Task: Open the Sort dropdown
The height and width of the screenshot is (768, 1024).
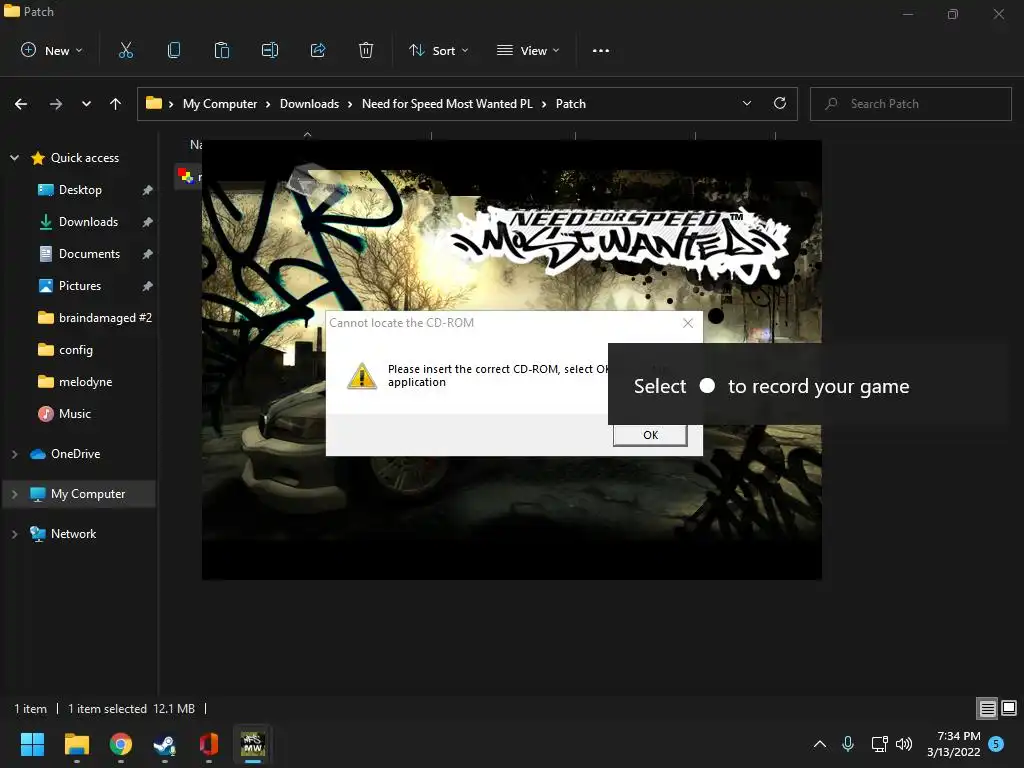Action: pos(439,50)
